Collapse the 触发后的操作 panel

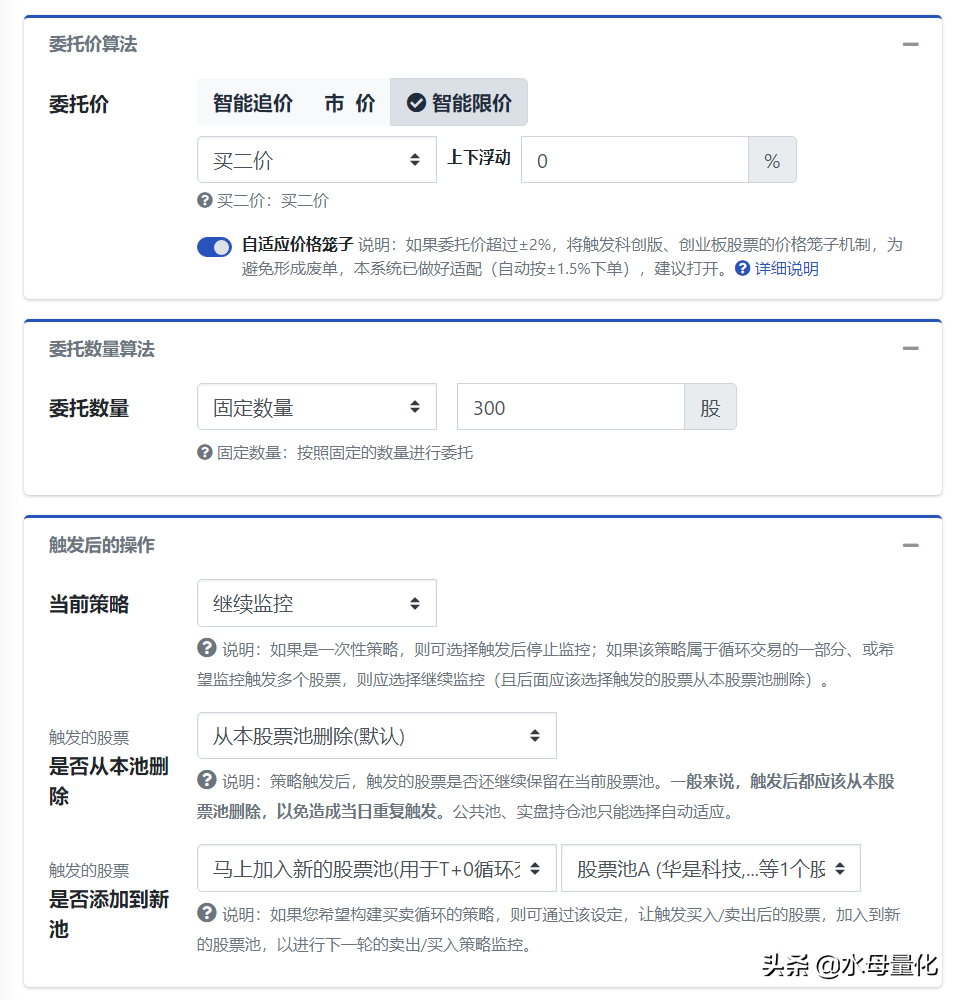[910, 545]
